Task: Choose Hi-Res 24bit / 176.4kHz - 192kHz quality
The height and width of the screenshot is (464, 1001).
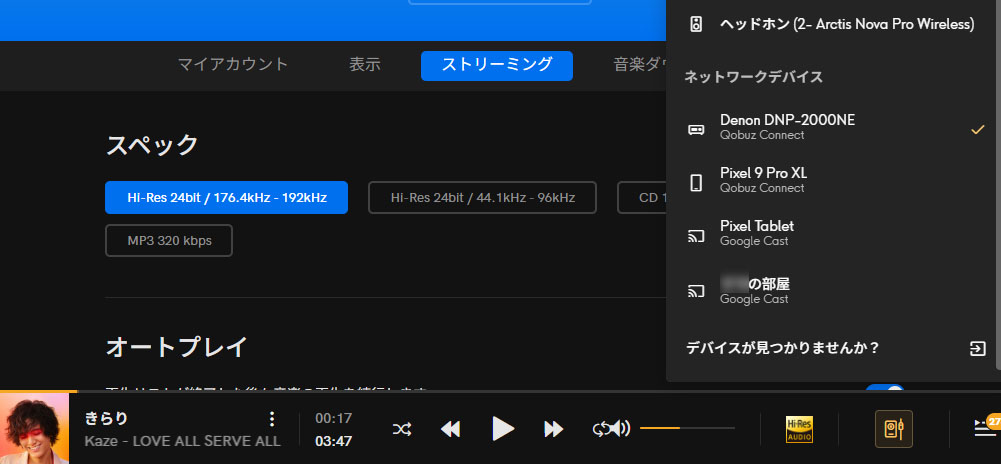Action: pyautogui.click(x=227, y=198)
